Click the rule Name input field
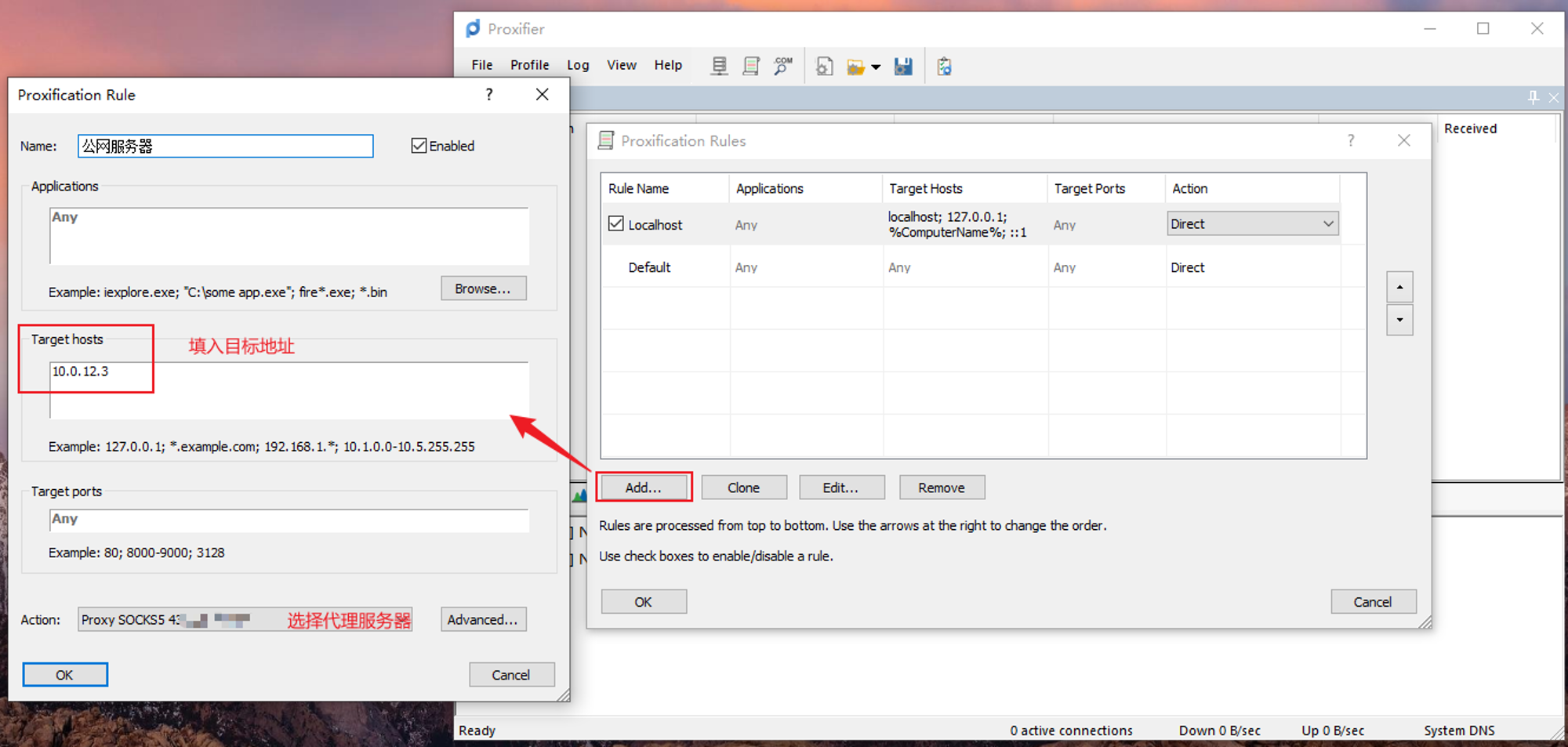The image size is (1568, 747). pyautogui.click(x=226, y=147)
